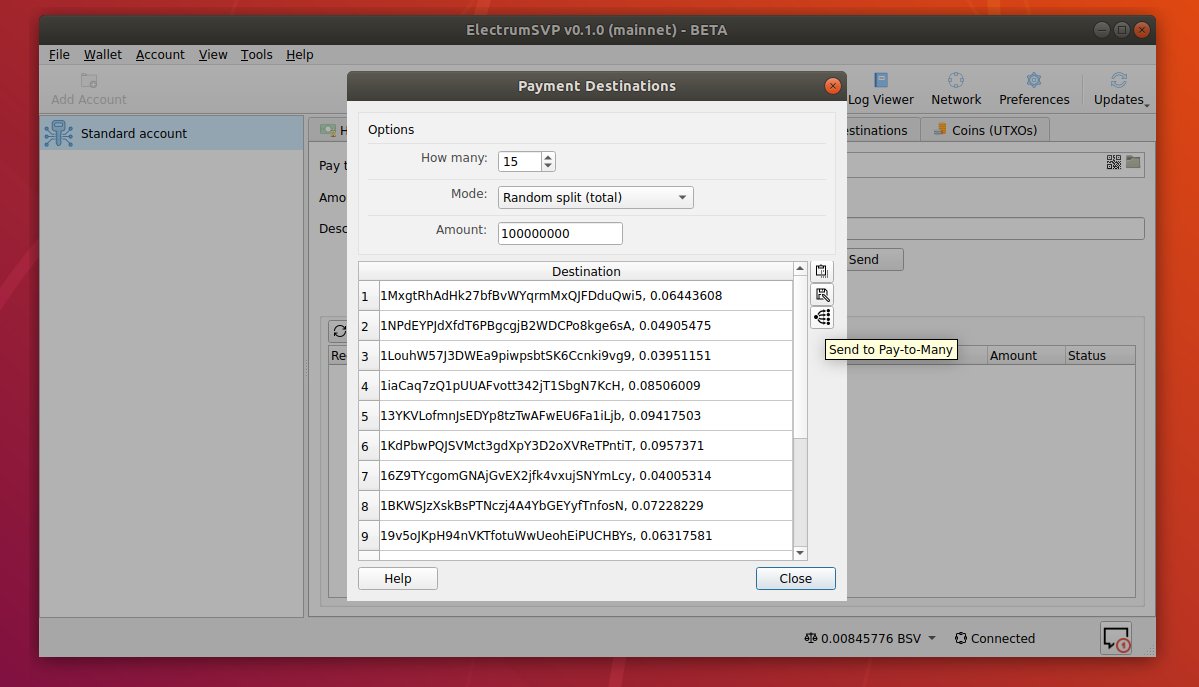Screen dimensions: 1199x687
Task: Click scrollbar up arrow in destination list
Action: (800, 269)
